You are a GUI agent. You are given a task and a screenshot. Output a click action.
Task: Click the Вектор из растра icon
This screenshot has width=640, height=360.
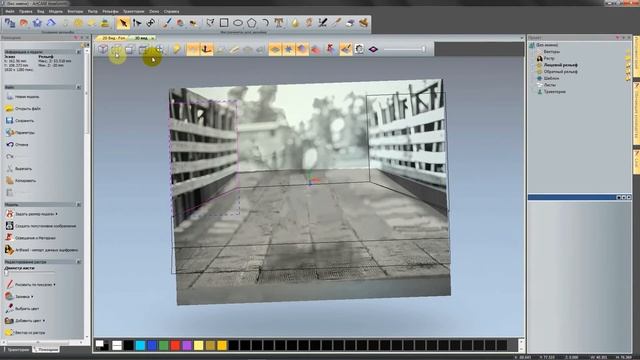[x=9, y=333]
